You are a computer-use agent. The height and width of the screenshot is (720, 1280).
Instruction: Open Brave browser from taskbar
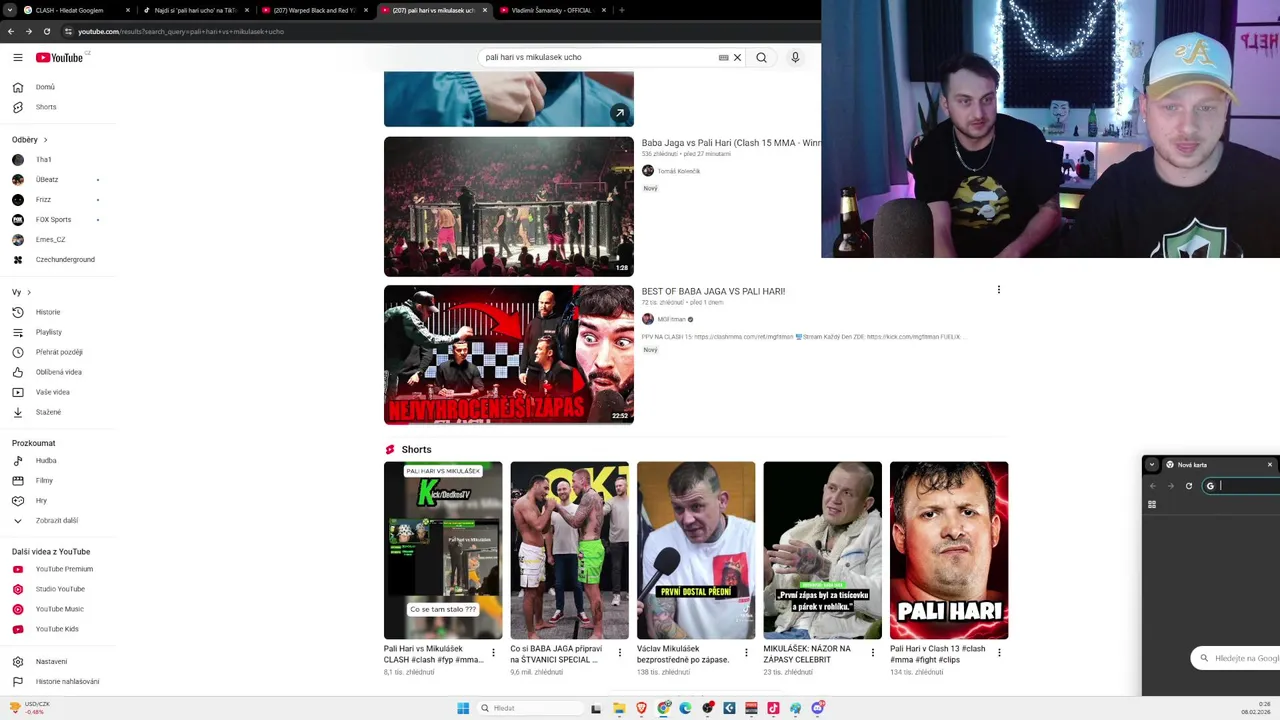(x=641, y=708)
